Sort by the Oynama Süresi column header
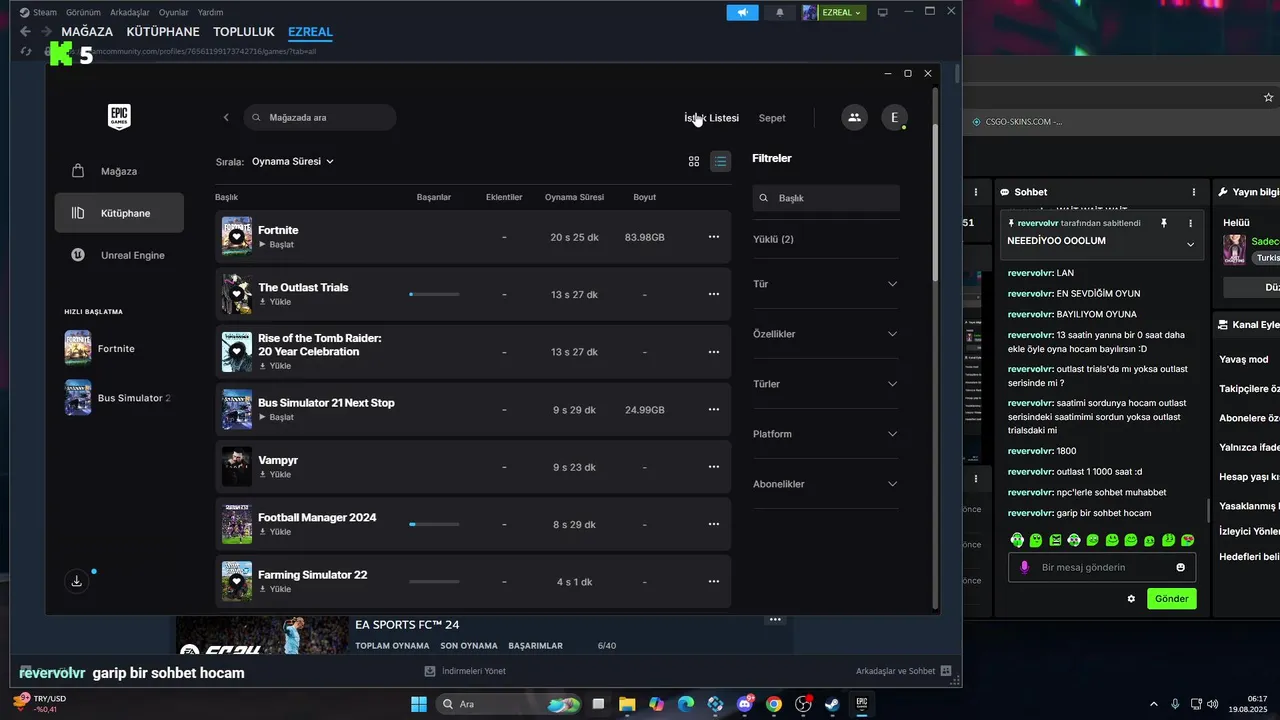 [x=574, y=197]
